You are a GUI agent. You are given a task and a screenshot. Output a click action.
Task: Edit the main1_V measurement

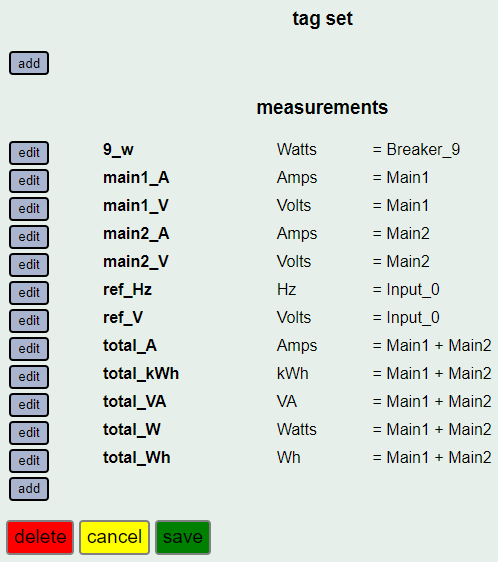pyautogui.click(x=29, y=209)
